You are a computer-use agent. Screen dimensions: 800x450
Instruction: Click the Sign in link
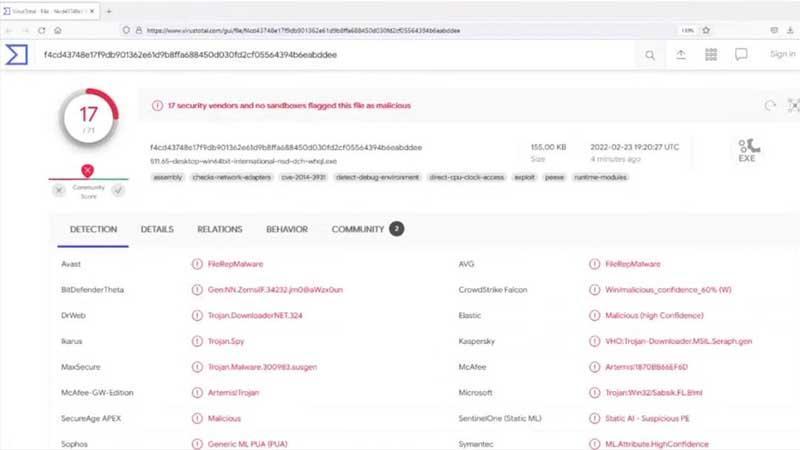click(782, 54)
